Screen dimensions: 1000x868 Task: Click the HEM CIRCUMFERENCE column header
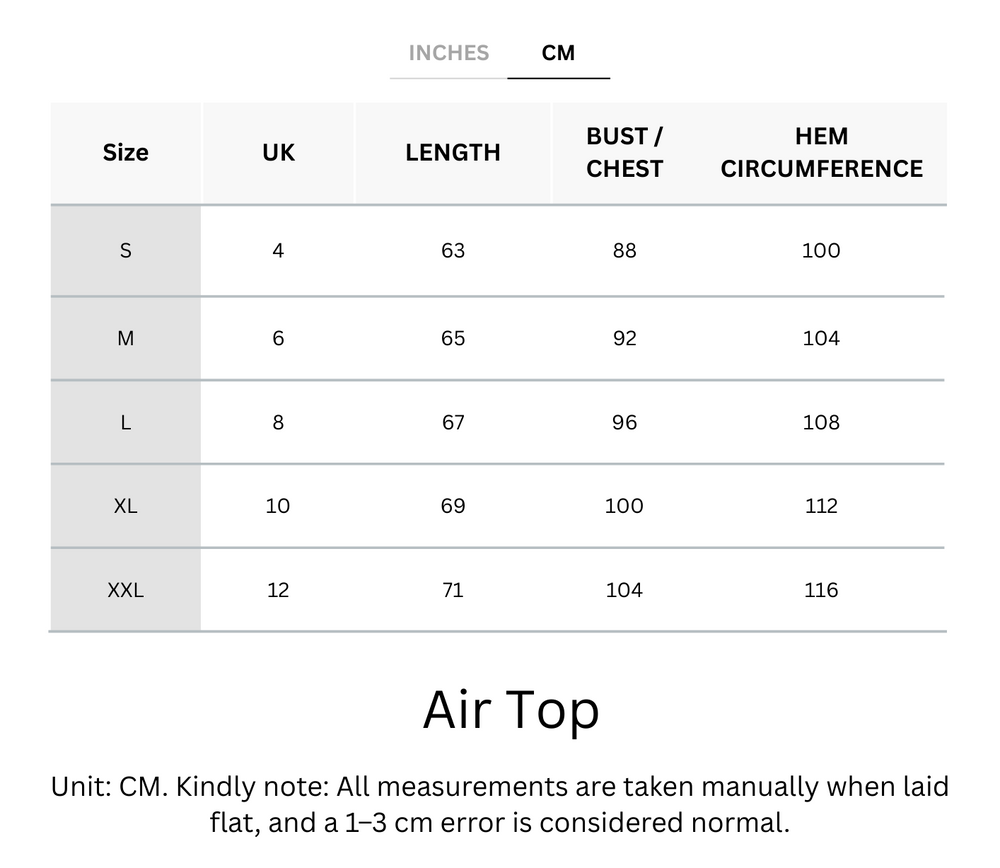coord(821,152)
